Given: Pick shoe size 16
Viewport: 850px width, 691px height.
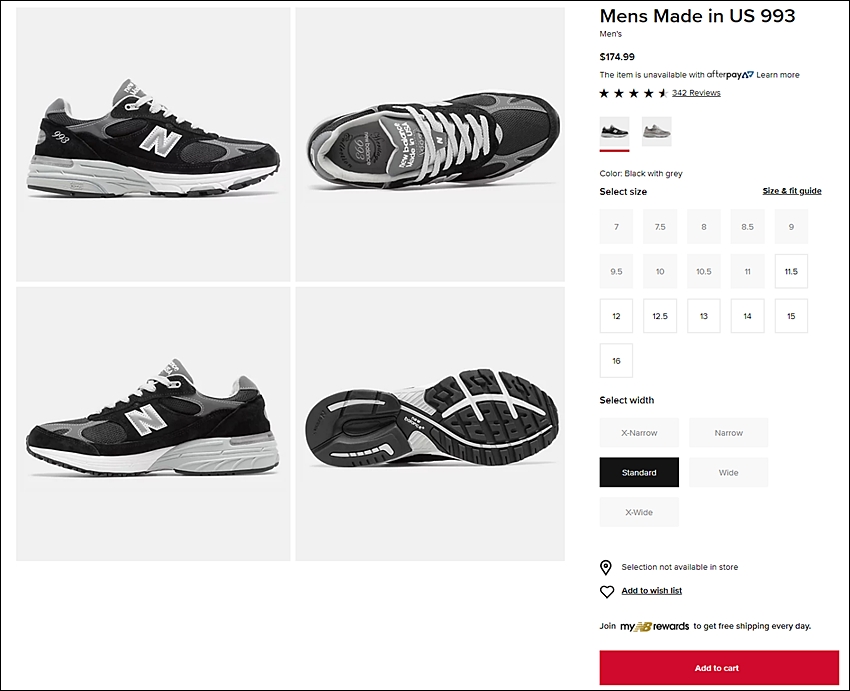Looking at the screenshot, I should (x=616, y=360).
